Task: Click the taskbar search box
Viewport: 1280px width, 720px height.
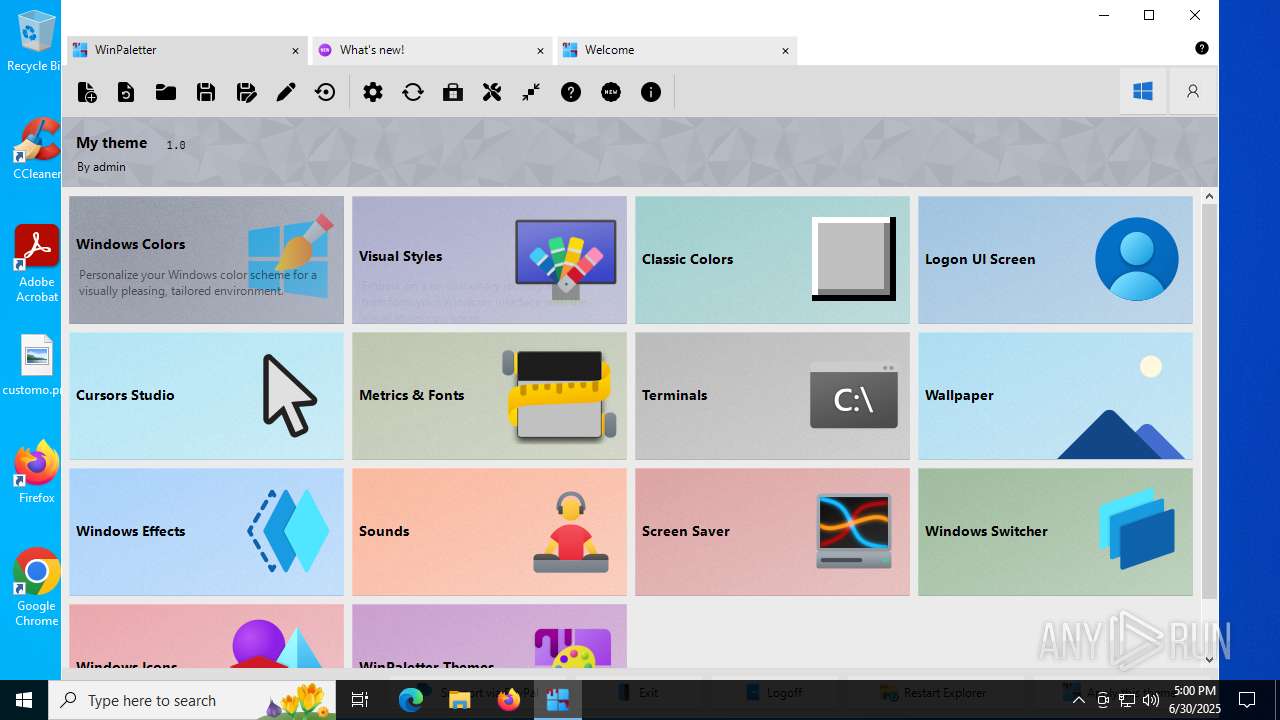Action: point(194,700)
